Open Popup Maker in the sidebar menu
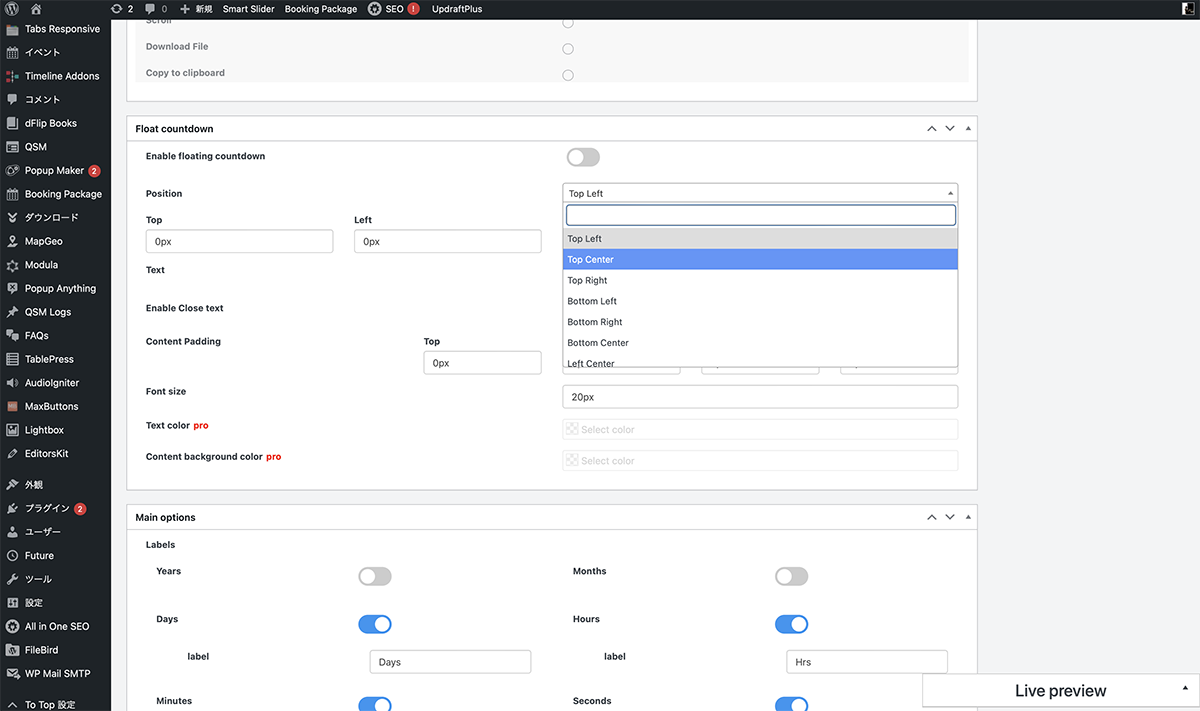The width and height of the screenshot is (1200, 711). [54, 171]
